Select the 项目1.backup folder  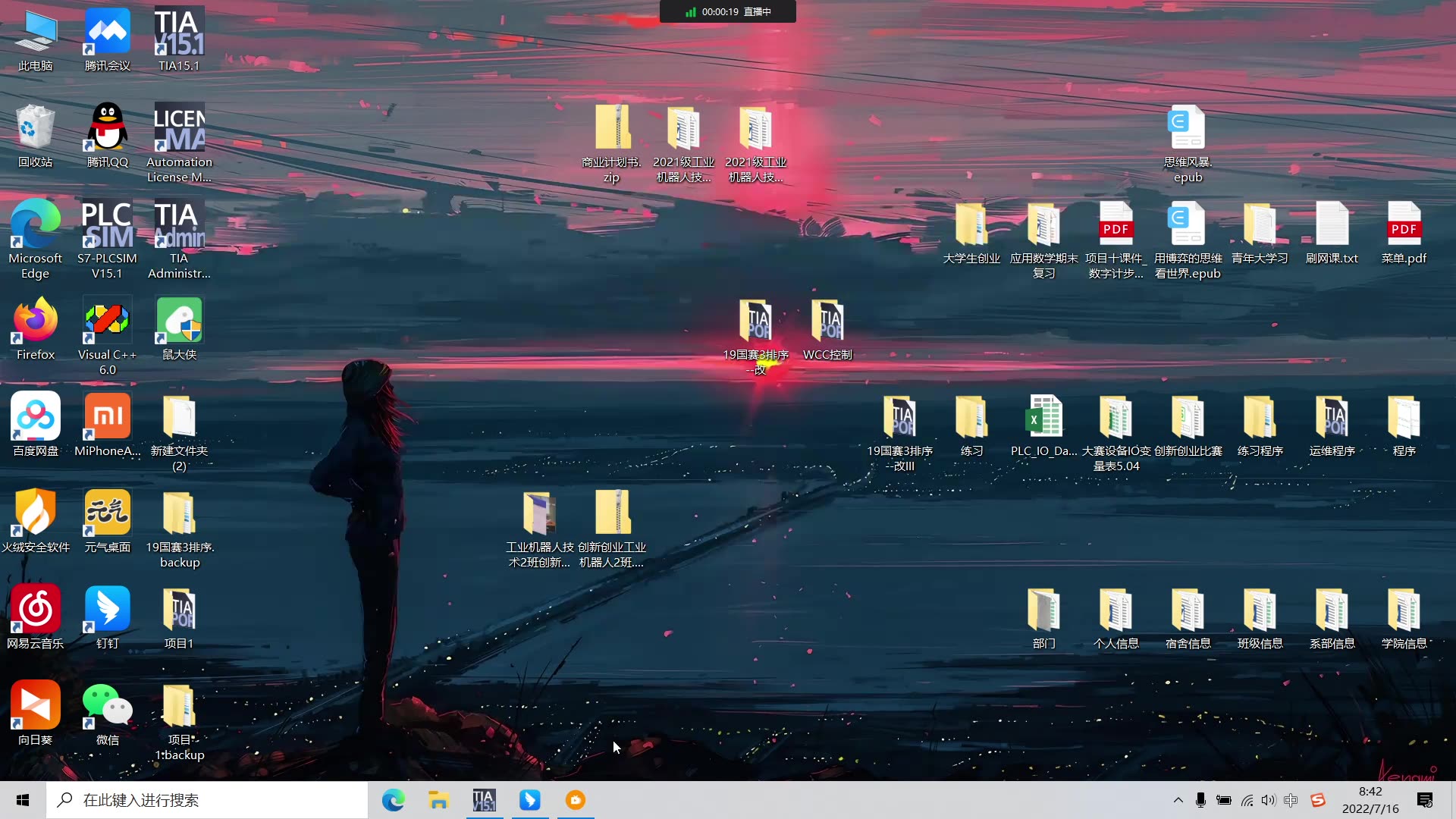pyautogui.click(x=179, y=721)
